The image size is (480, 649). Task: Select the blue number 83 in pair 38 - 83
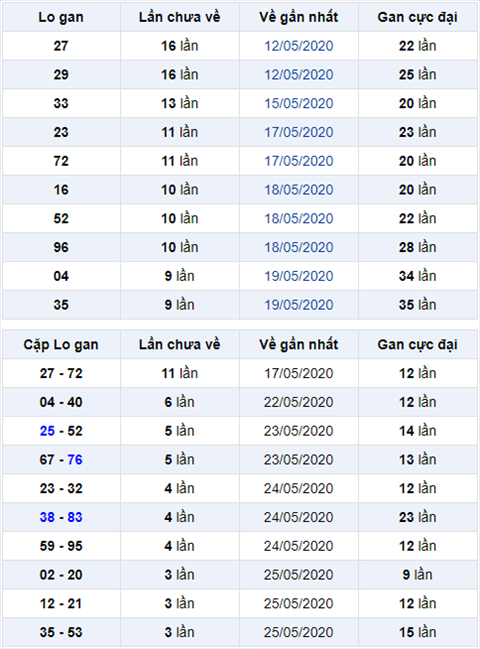[x=75, y=517]
